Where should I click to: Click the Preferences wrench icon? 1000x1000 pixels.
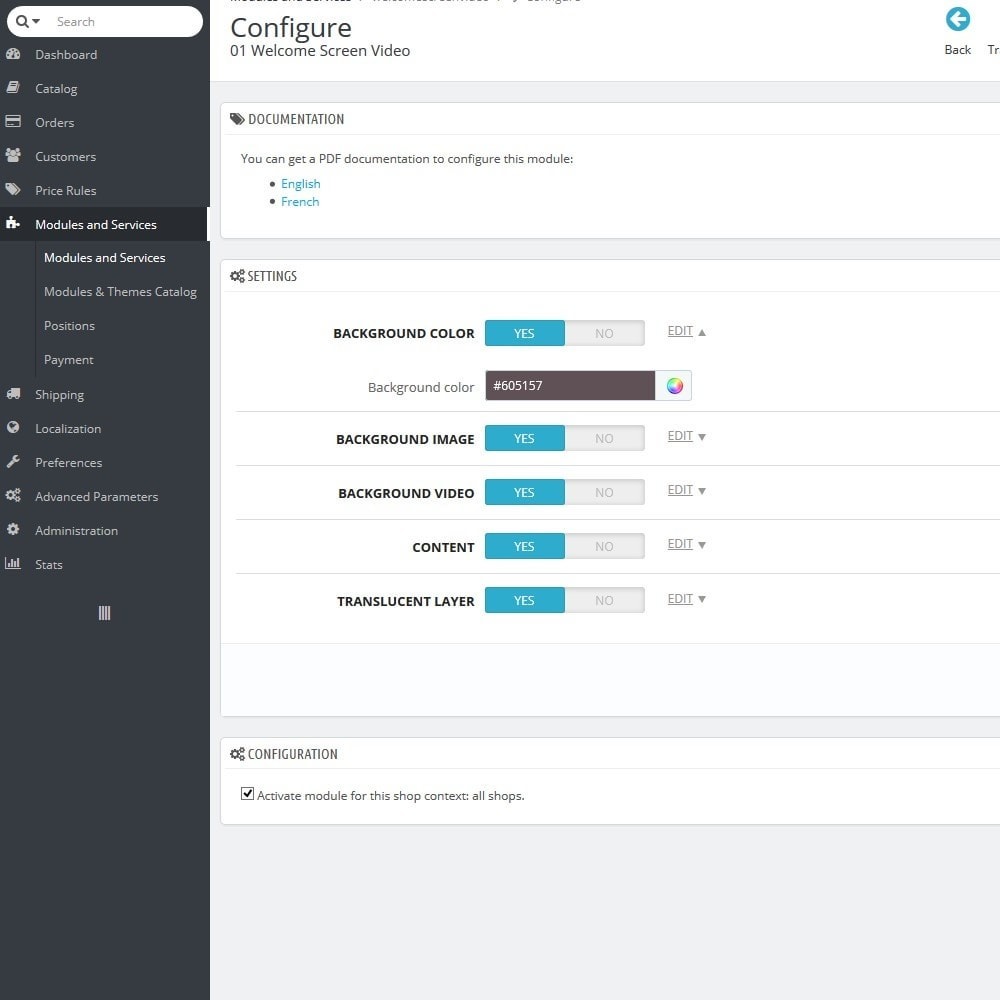pos(13,462)
